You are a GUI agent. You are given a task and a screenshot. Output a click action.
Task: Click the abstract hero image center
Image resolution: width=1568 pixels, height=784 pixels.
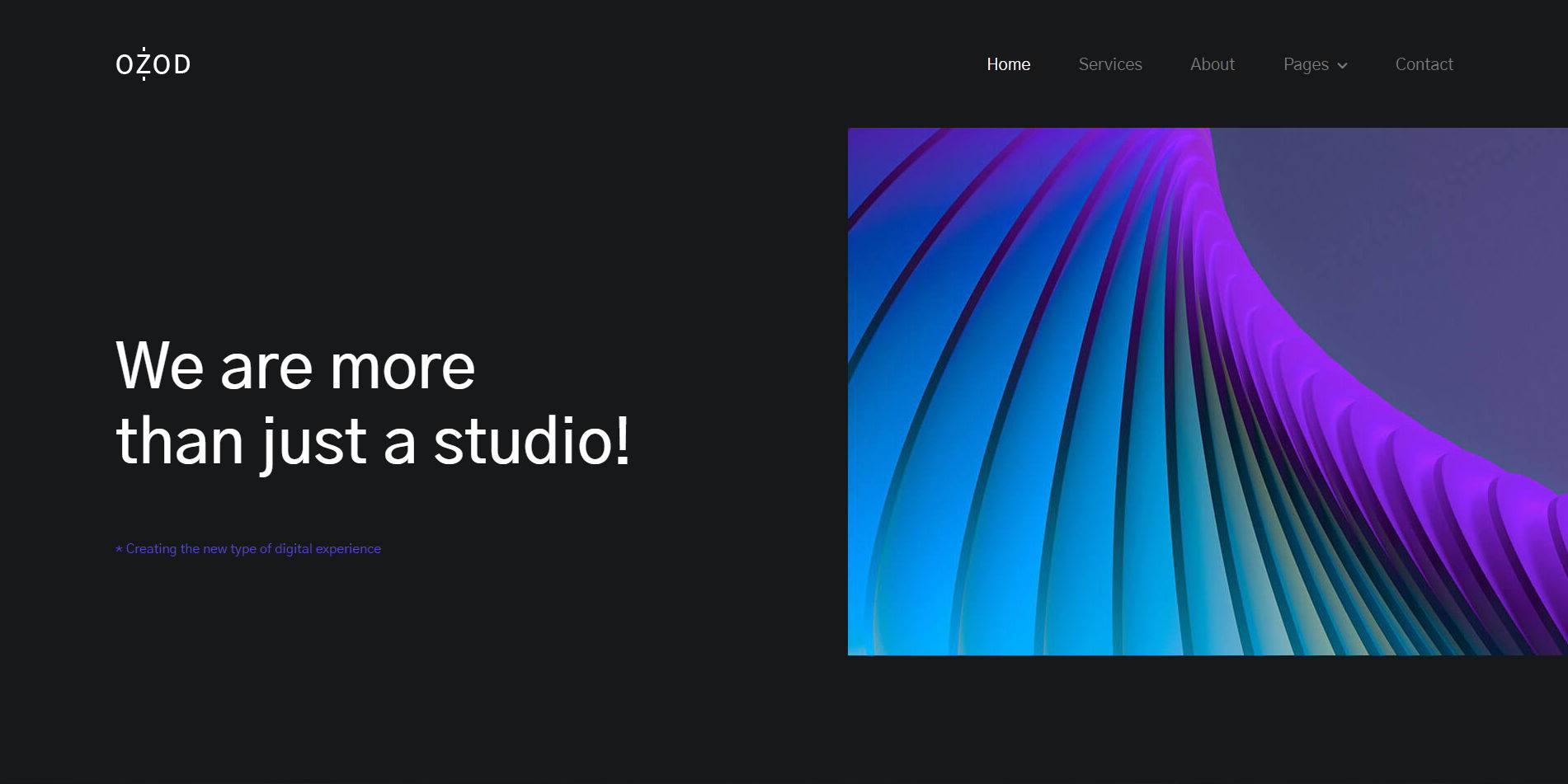pyautogui.click(x=1208, y=392)
